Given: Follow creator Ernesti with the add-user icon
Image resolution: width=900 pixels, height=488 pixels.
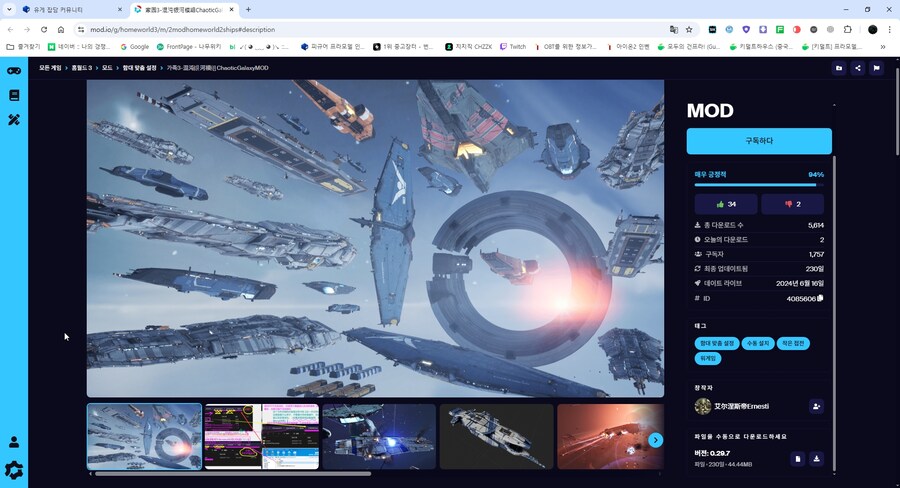Looking at the screenshot, I should point(816,406).
